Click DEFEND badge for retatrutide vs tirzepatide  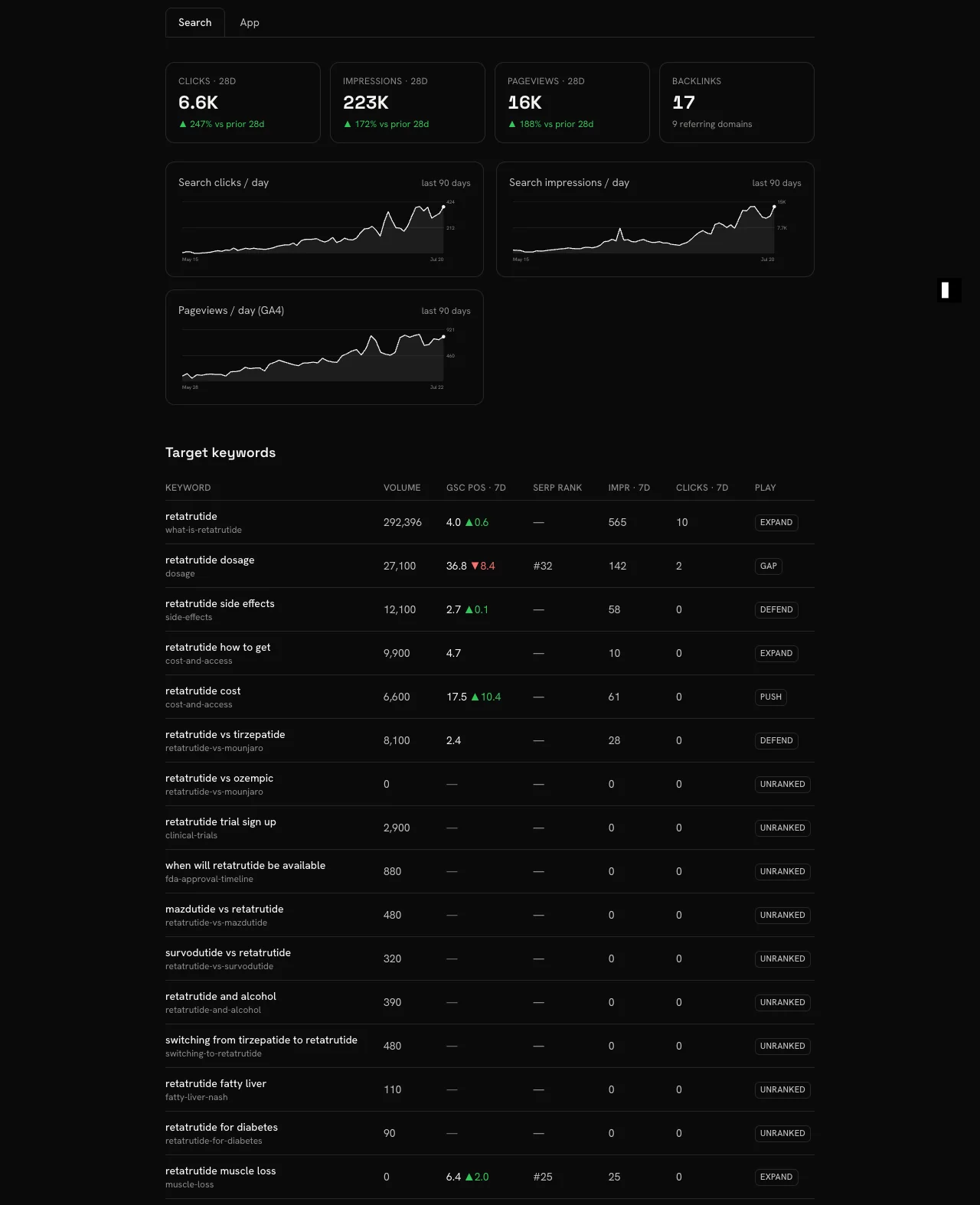[x=776, y=741]
